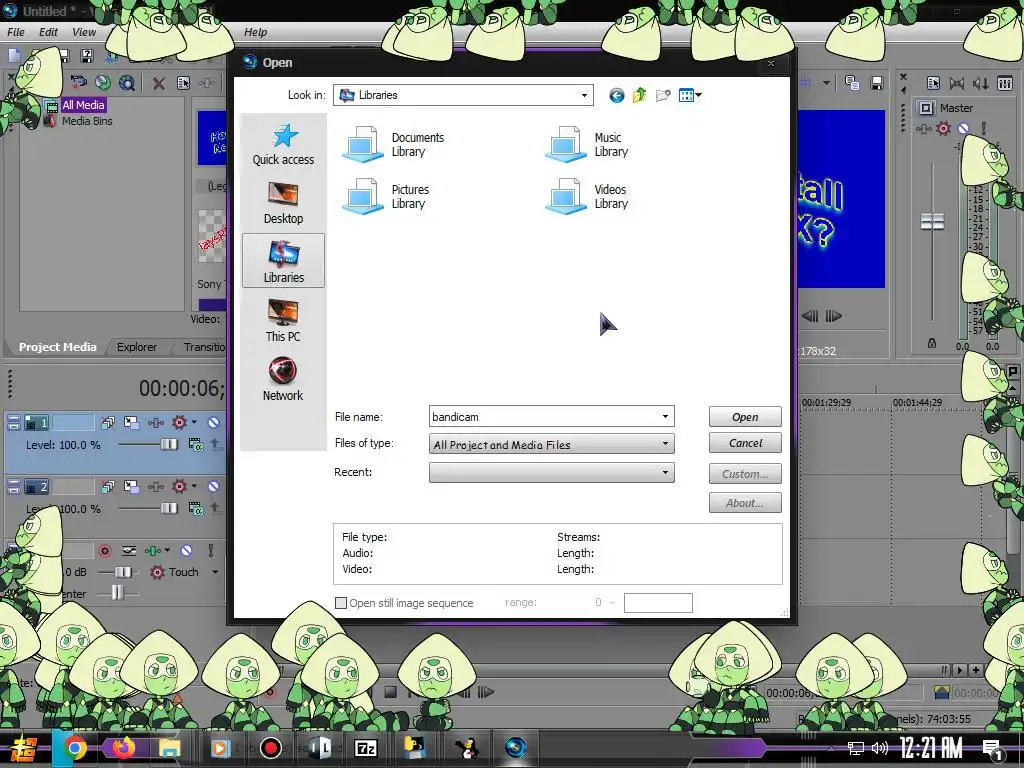The image size is (1024, 768).
Task: Click the Custom... button
Action: 745,473
